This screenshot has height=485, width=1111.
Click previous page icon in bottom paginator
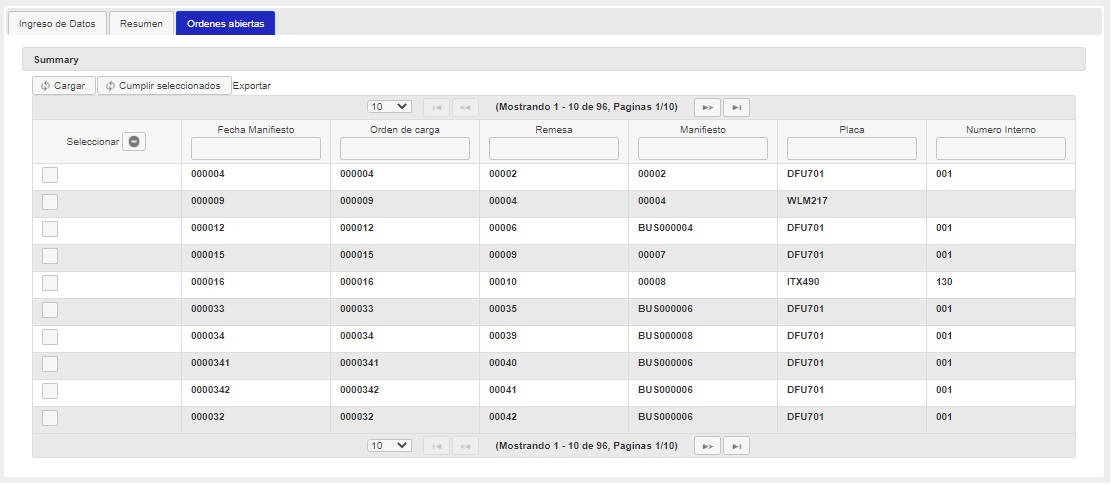click(x=465, y=446)
